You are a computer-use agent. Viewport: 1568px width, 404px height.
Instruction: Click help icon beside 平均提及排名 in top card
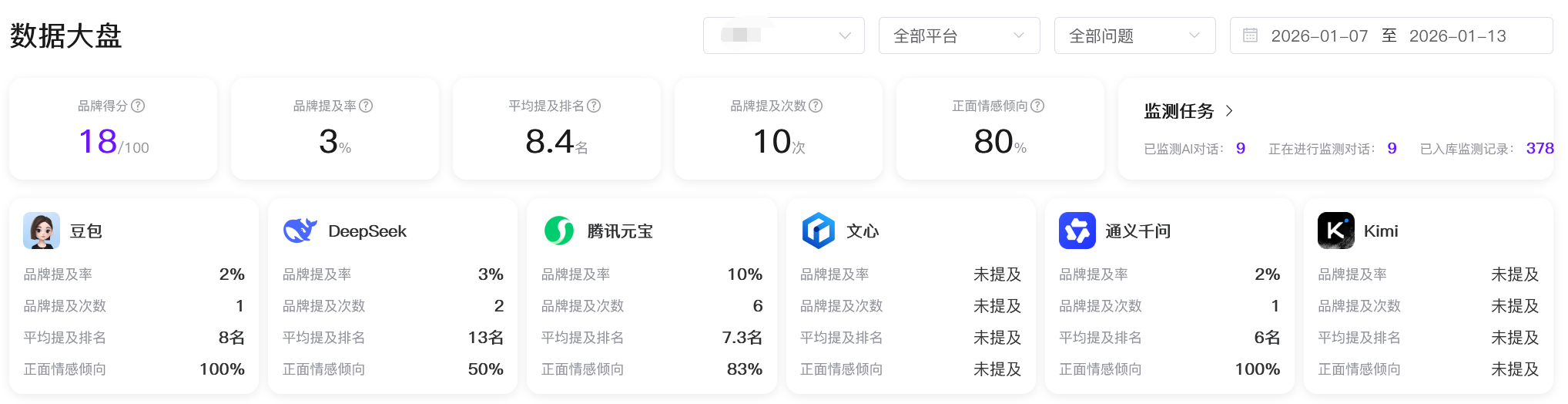[x=594, y=106]
